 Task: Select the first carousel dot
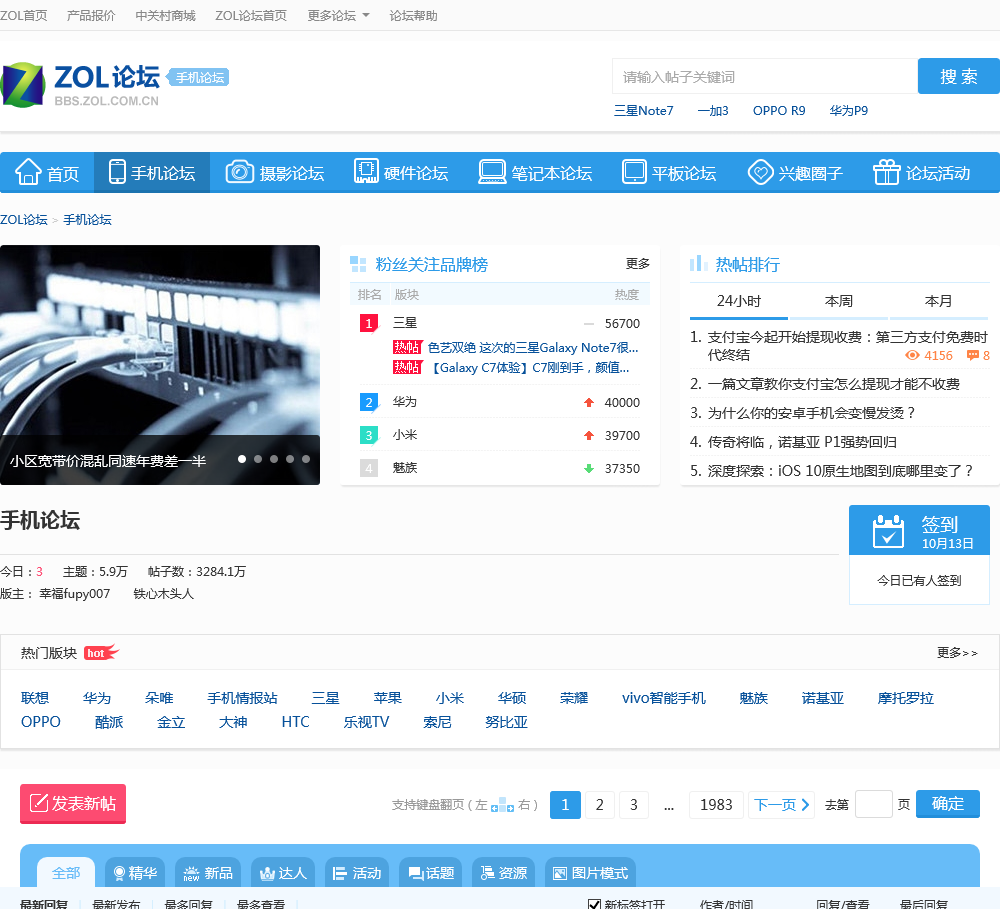pyautogui.click(x=242, y=459)
